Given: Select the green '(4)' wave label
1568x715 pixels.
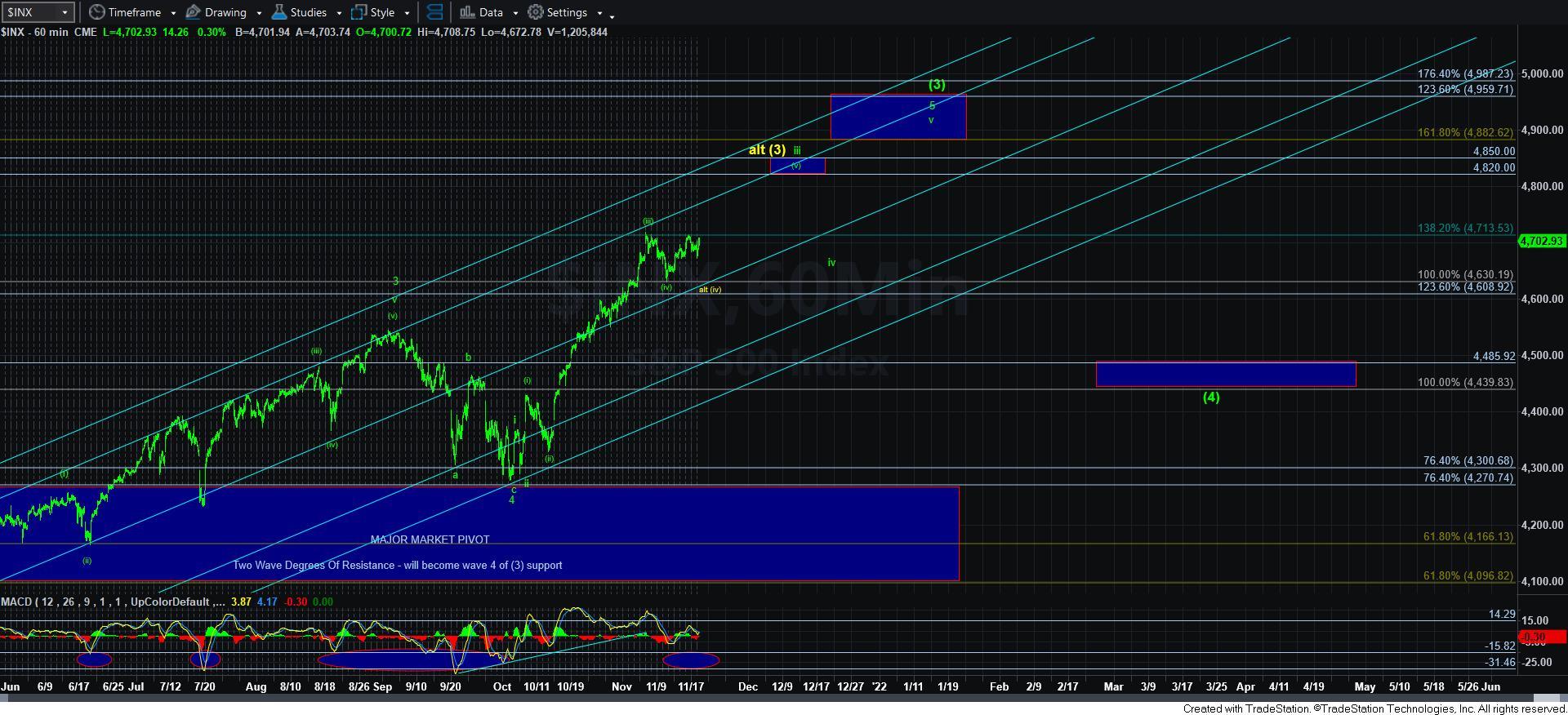Looking at the screenshot, I should [x=1211, y=397].
